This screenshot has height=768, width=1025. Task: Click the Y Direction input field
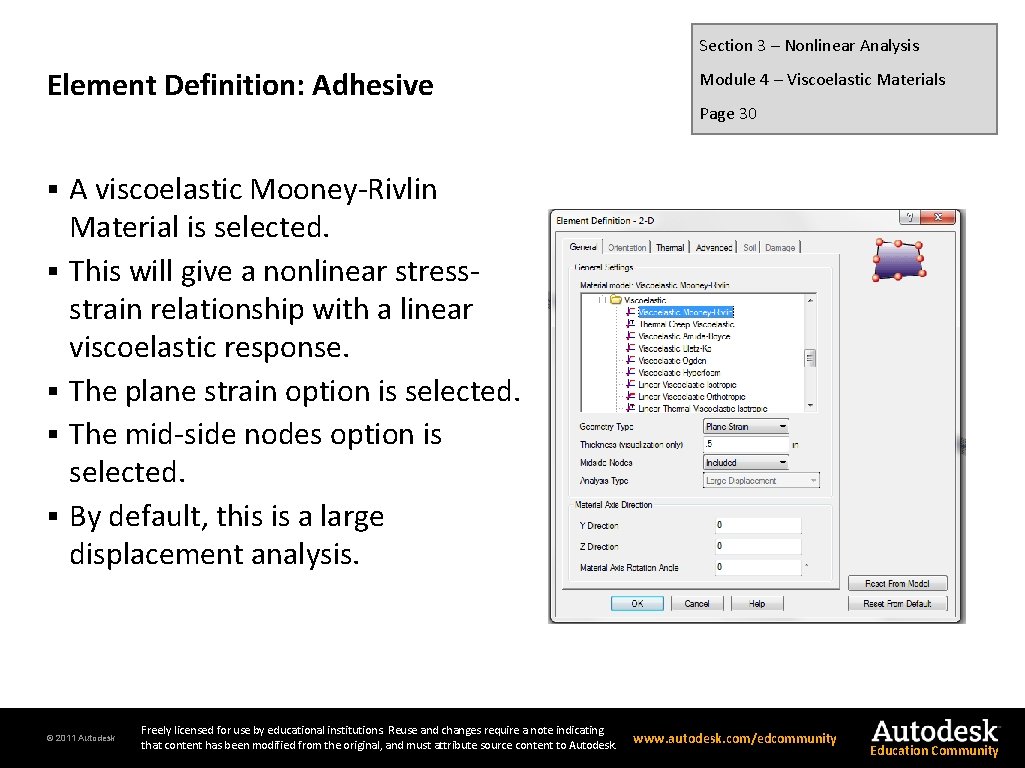758,525
